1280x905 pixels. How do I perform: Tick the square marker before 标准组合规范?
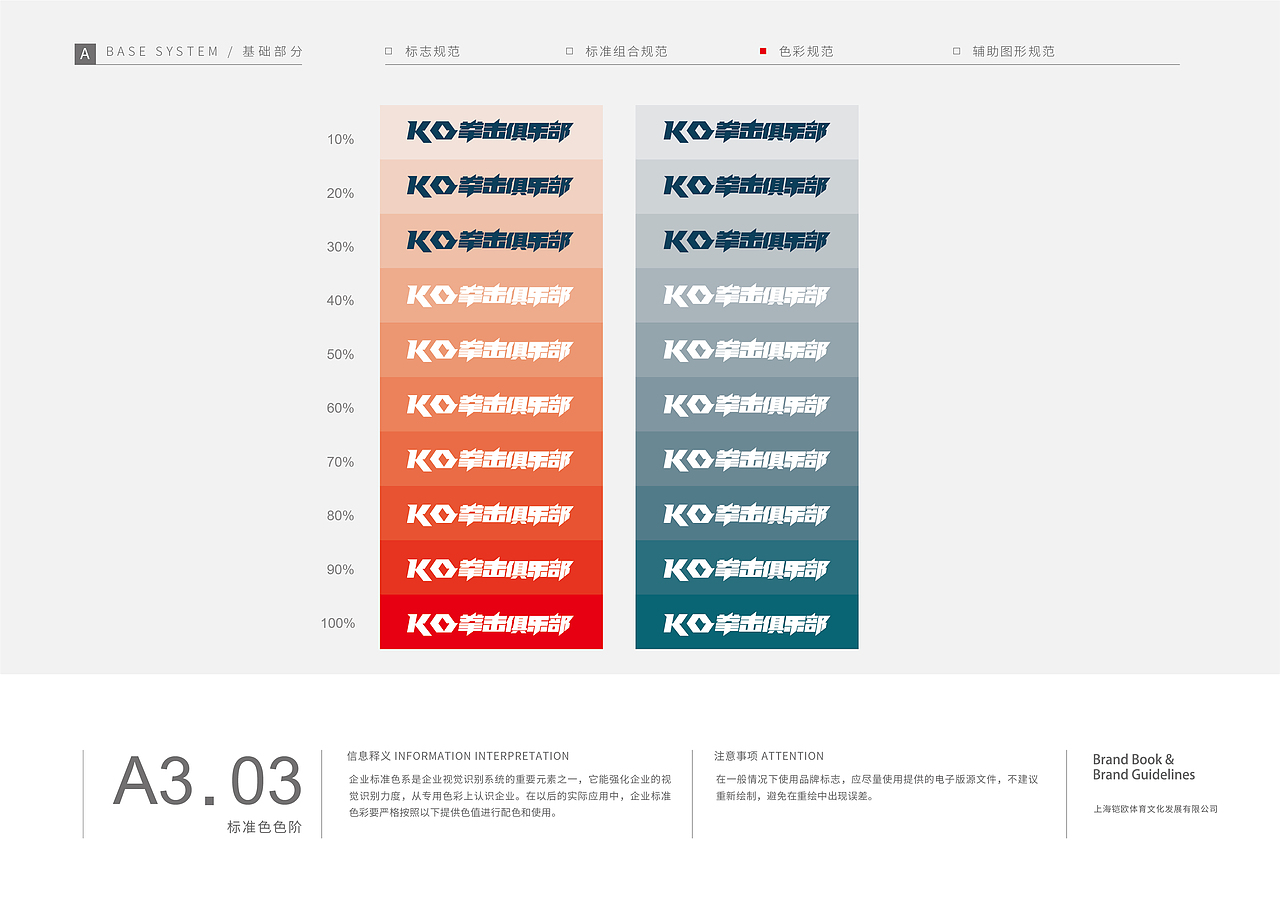(x=570, y=51)
